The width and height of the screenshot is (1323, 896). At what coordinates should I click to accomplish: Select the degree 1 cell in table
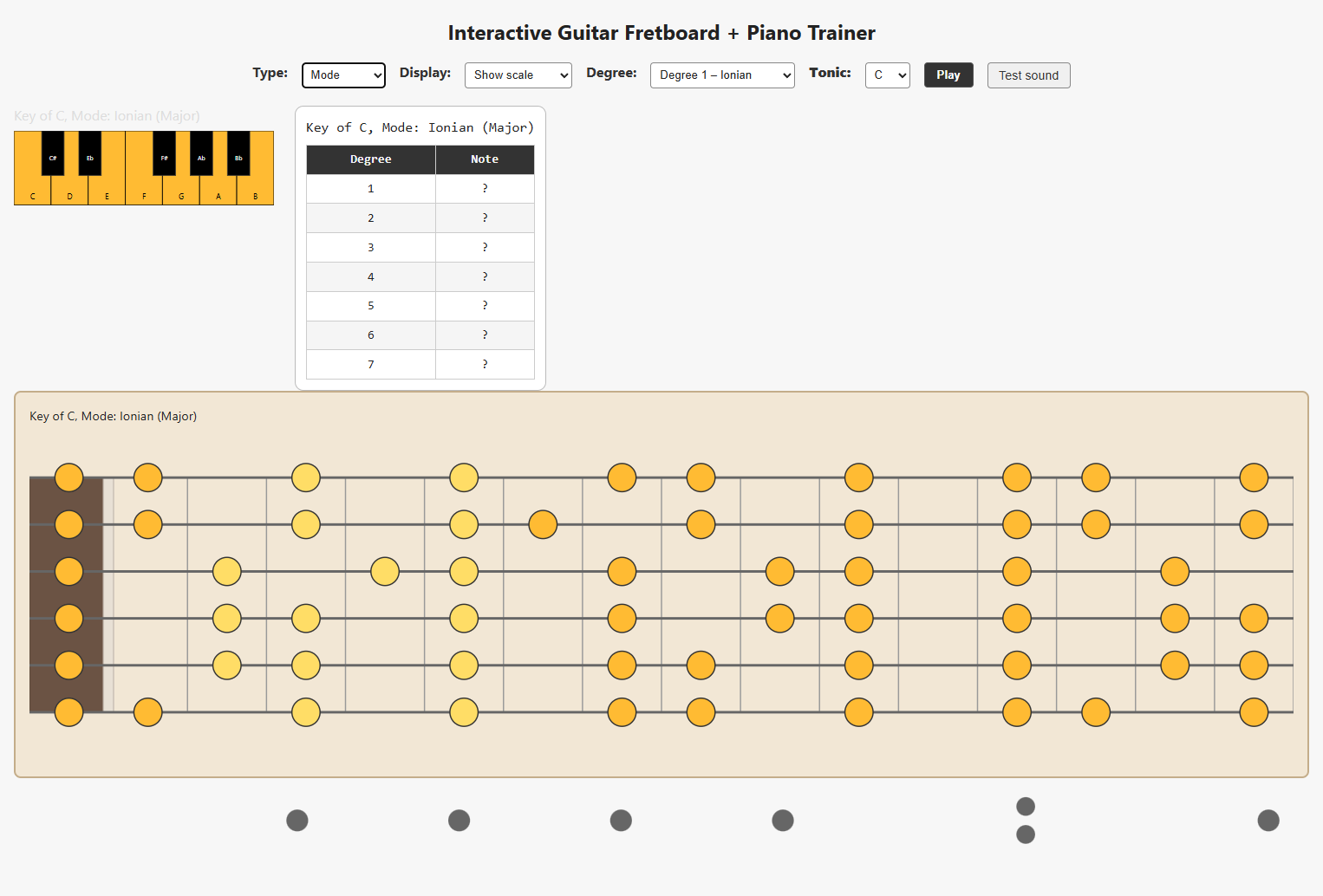tap(371, 189)
